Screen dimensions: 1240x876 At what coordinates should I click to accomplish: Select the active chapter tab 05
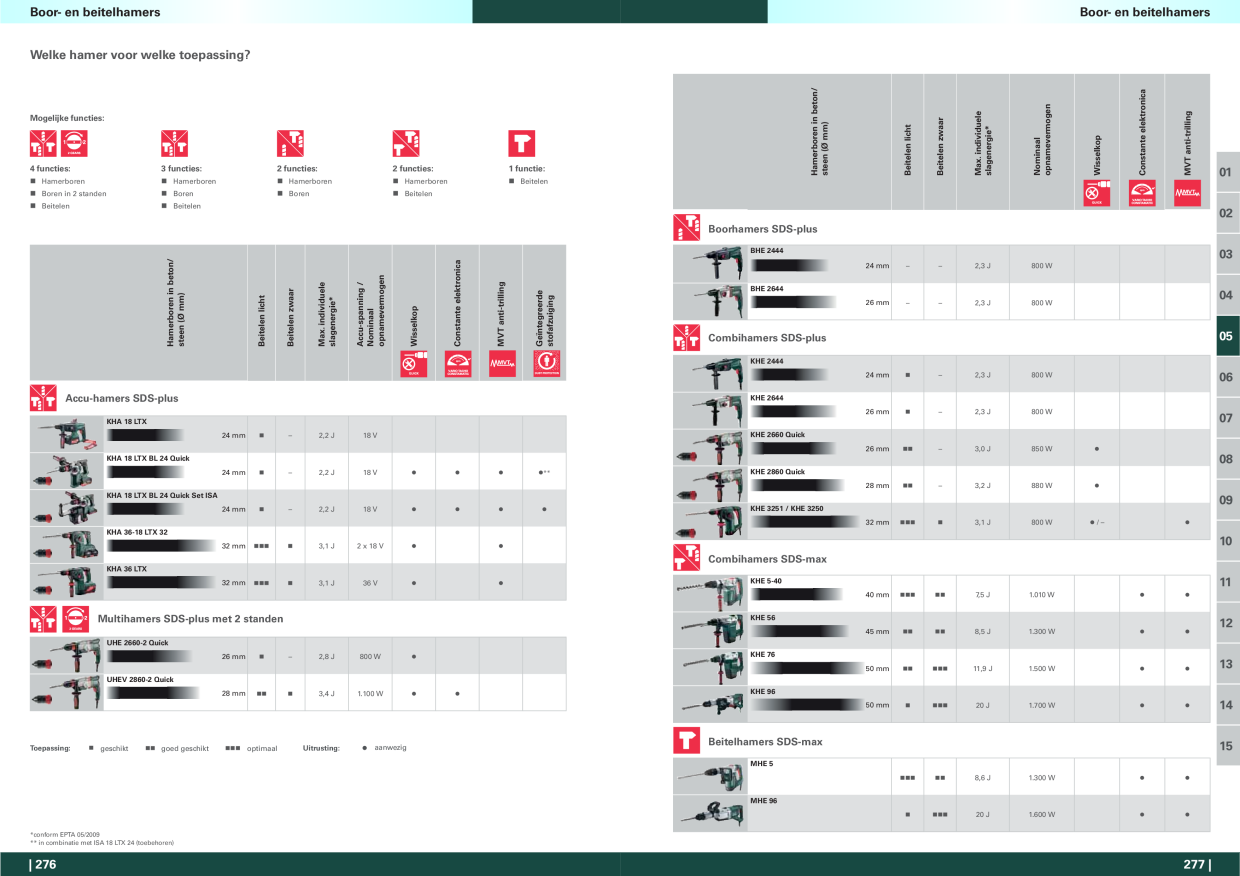point(1228,336)
